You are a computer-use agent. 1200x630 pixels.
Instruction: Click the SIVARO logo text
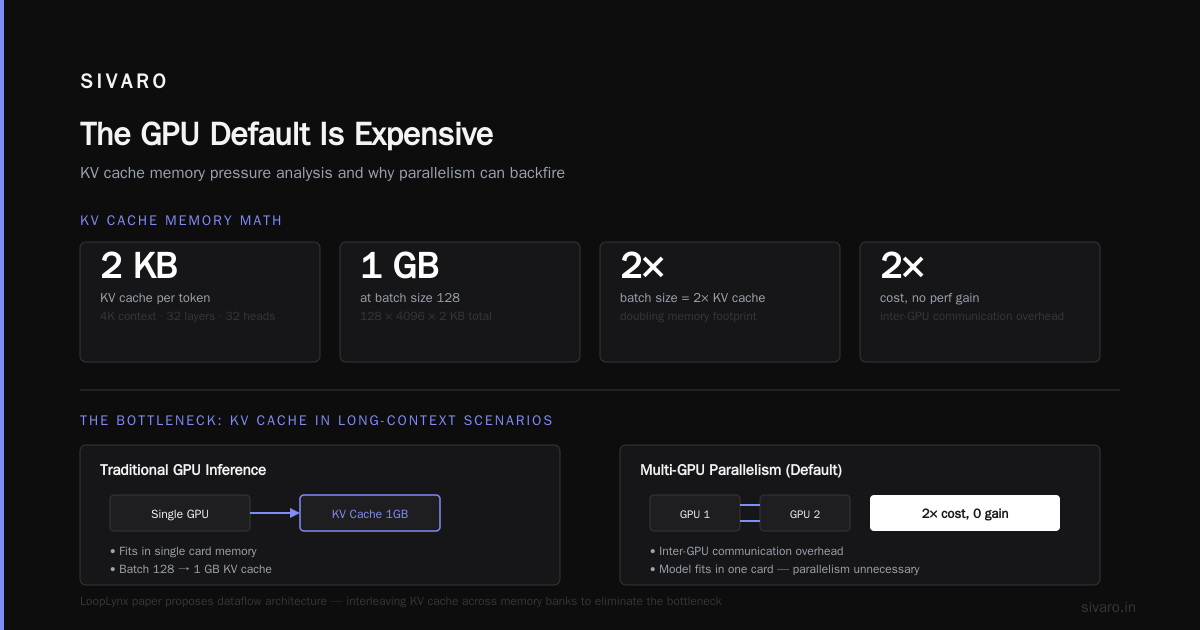[x=124, y=82]
